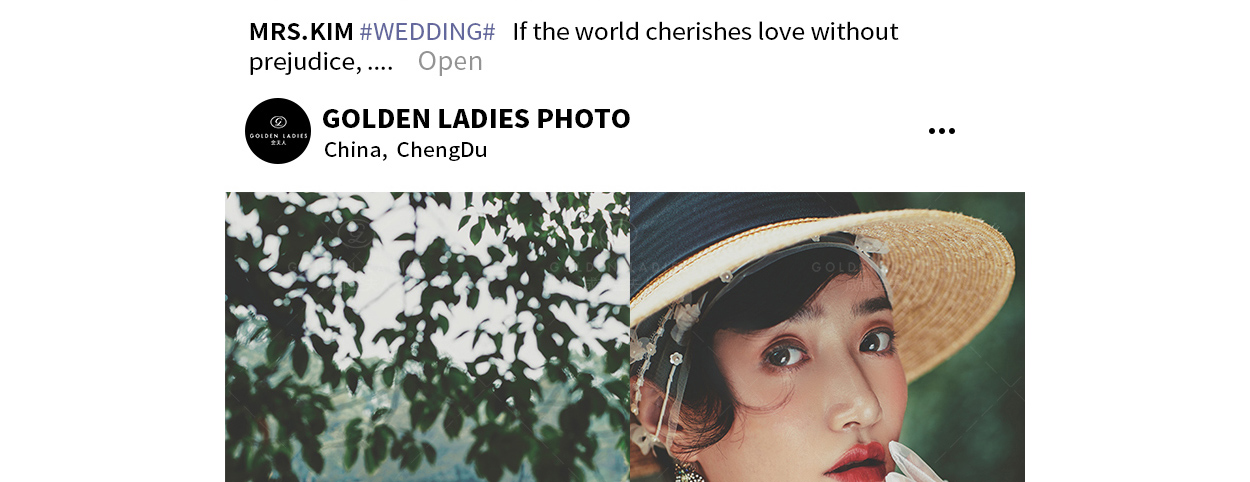
Task: Click the word "prejudice" in the caption
Action: pyautogui.click(x=304, y=62)
